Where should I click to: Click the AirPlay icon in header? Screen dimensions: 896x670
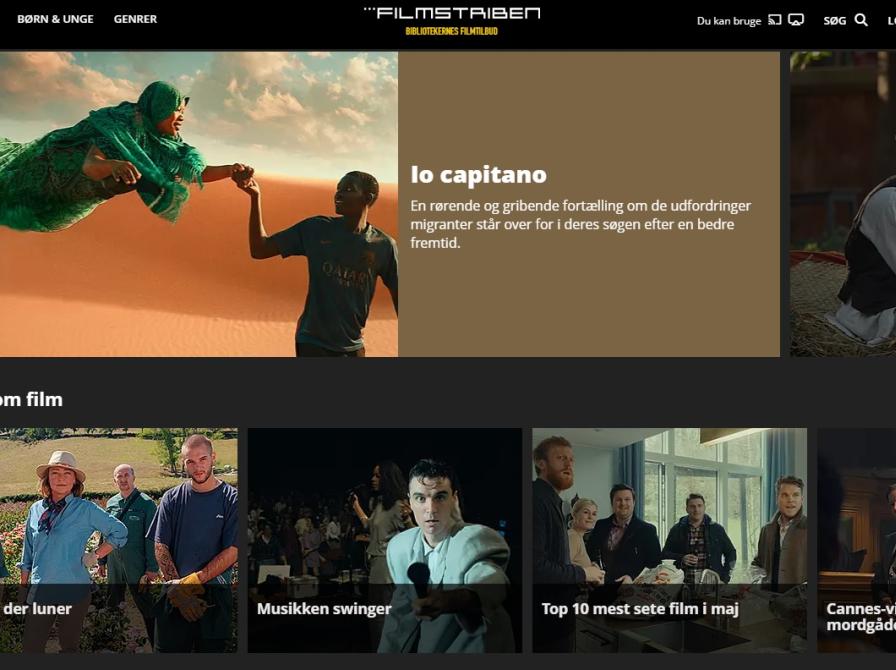click(x=796, y=20)
